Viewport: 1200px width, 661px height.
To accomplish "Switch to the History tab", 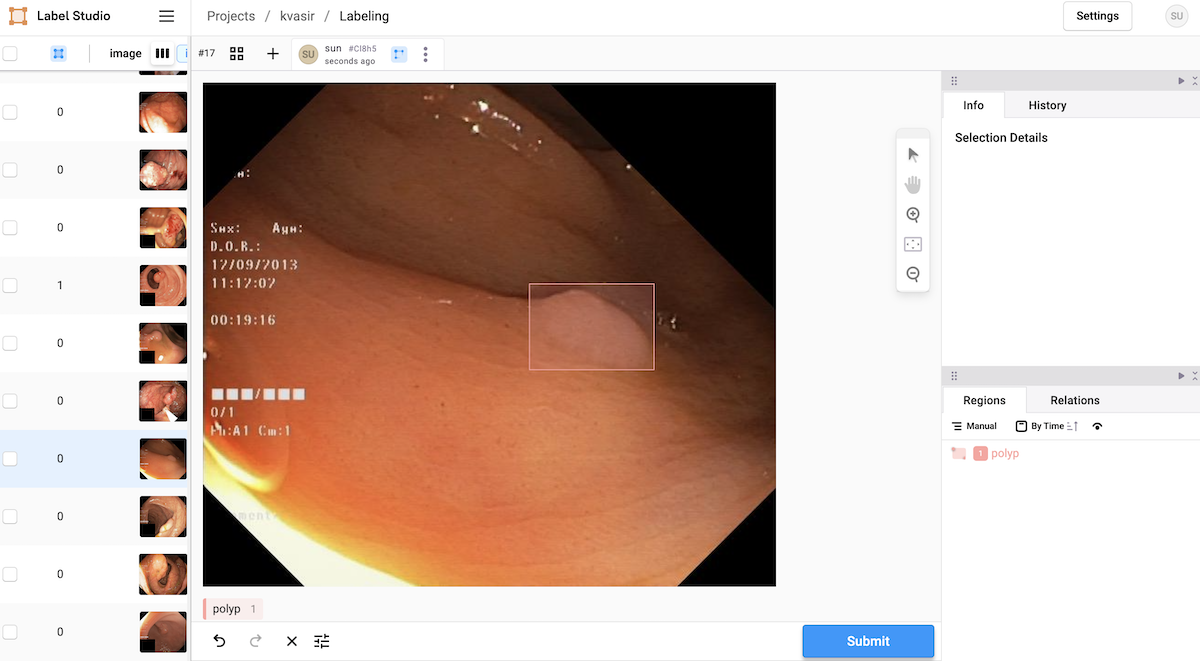I will [x=1047, y=105].
